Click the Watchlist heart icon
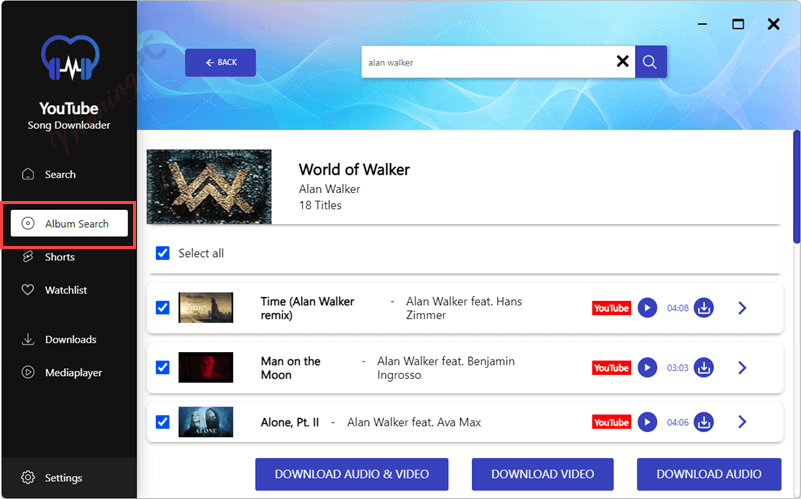This screenshot has width=801, height=499. coord(28,290)
